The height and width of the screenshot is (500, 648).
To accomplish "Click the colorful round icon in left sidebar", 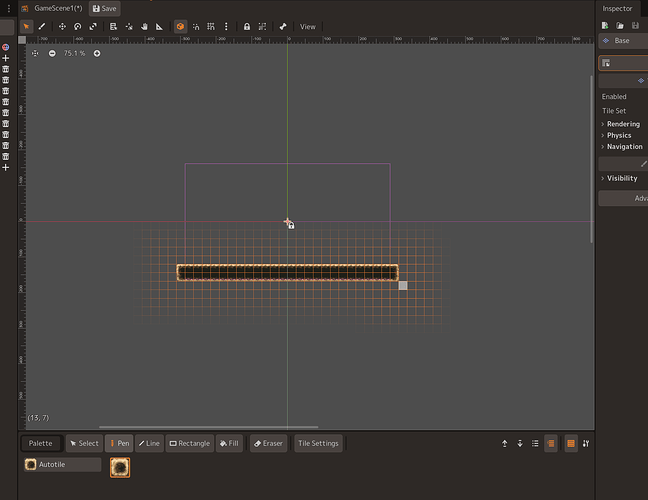I will pos(6,47).
